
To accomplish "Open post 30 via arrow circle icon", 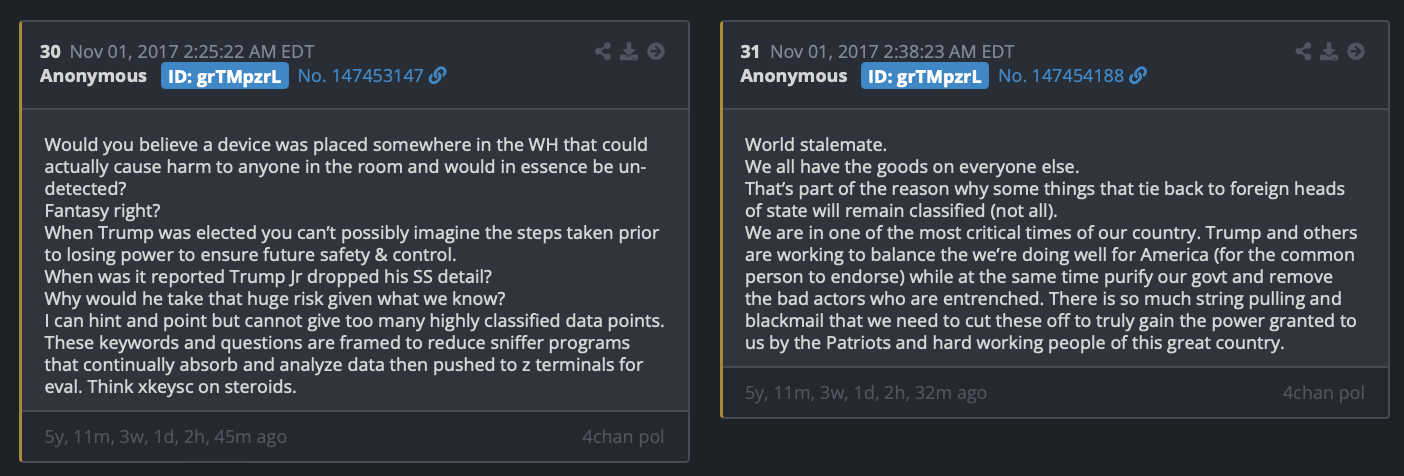I will pyautogui.click(x=656, y=51).
